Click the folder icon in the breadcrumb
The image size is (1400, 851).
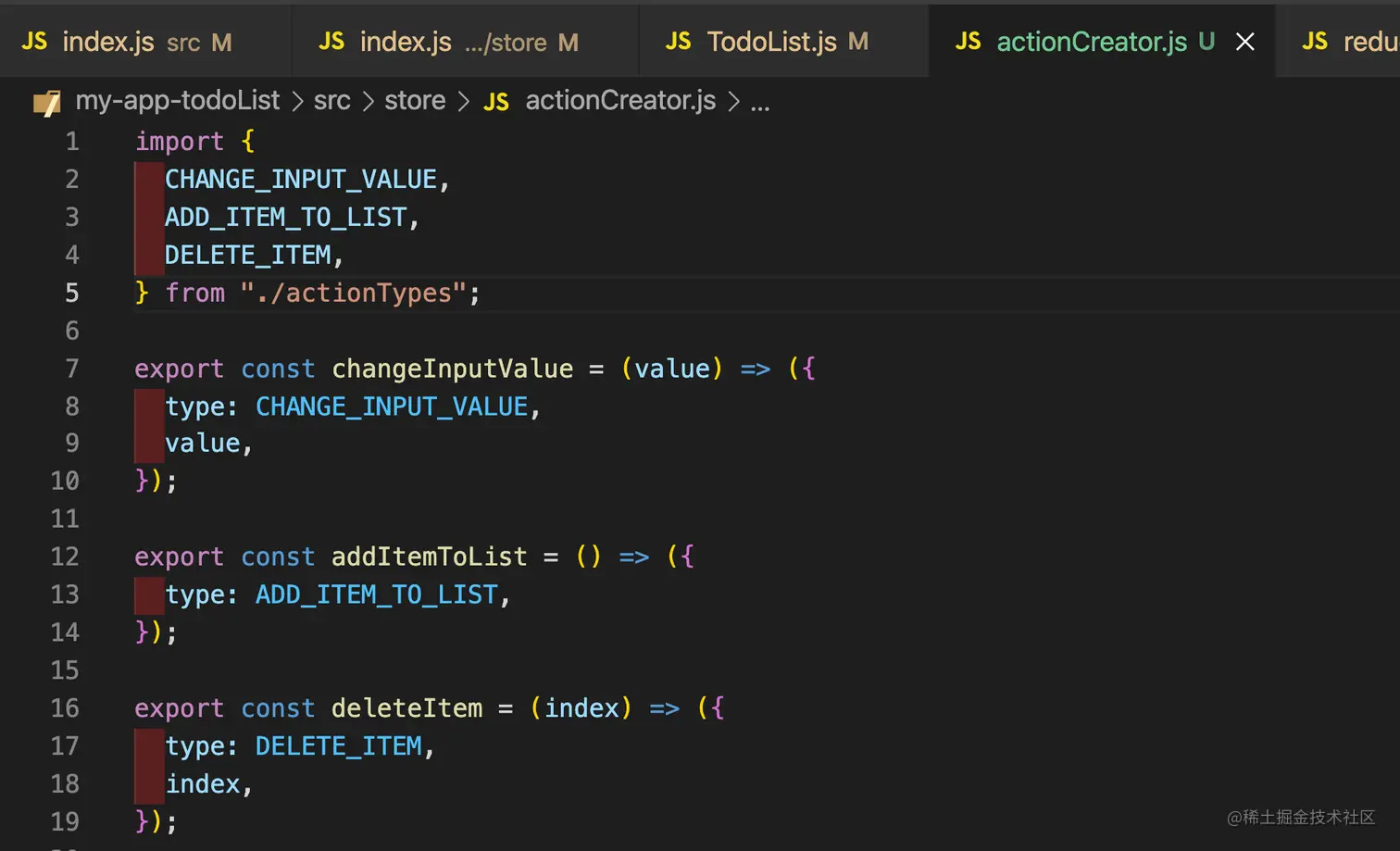click(x=47, y=102)
